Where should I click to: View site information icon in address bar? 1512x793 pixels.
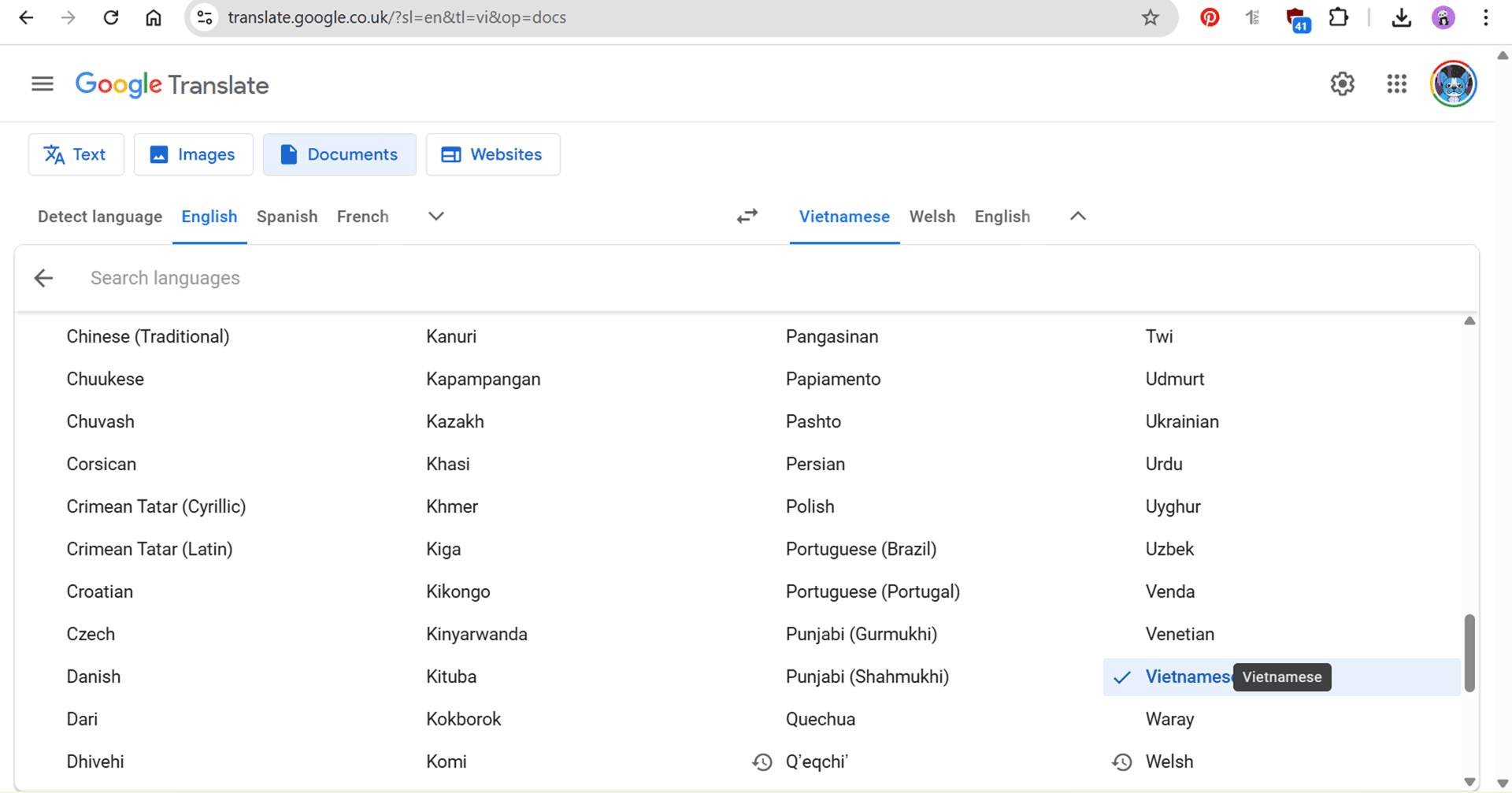click(205, 17)
